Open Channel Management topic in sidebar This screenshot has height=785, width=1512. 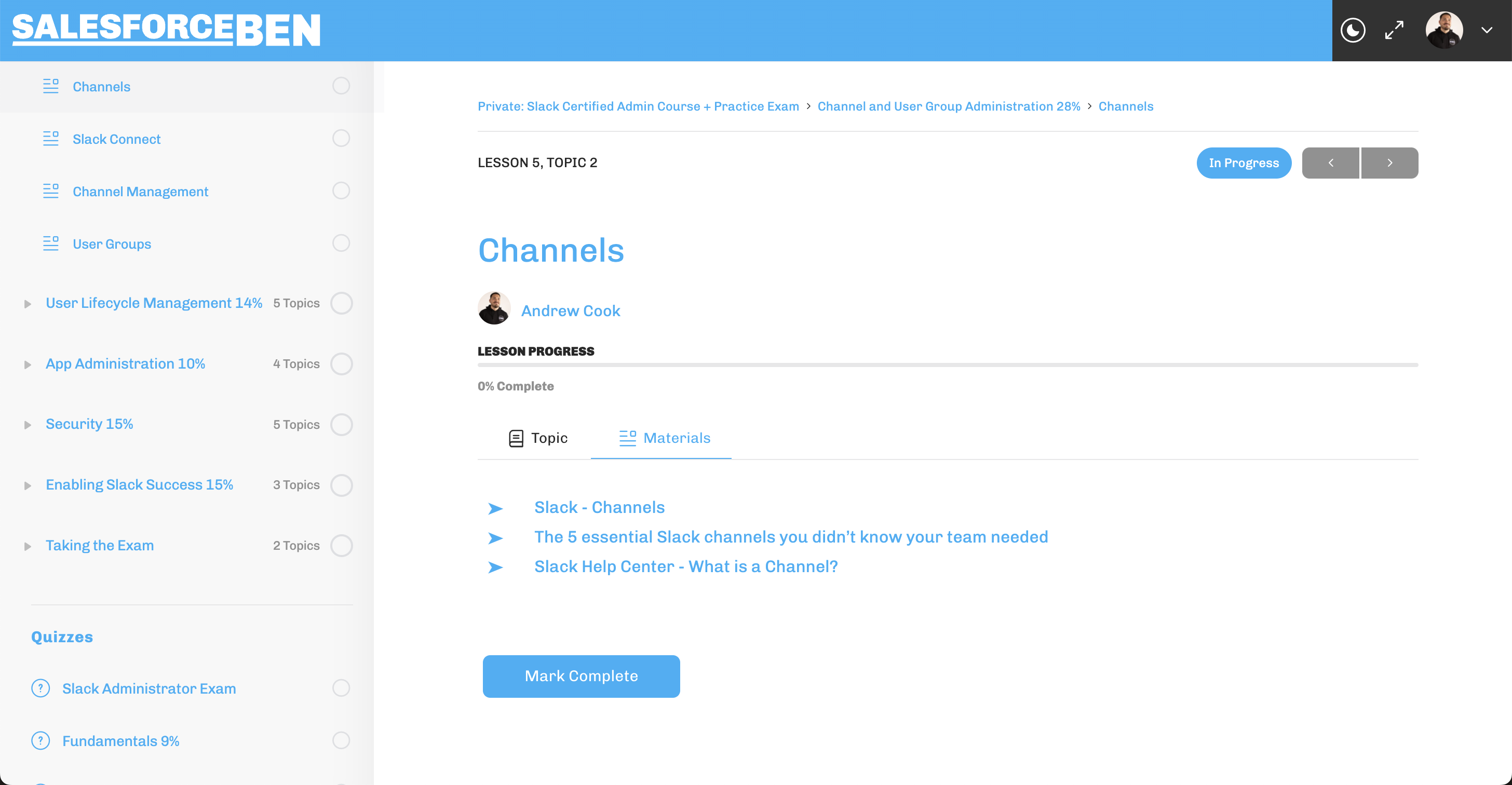pos(140,192)
